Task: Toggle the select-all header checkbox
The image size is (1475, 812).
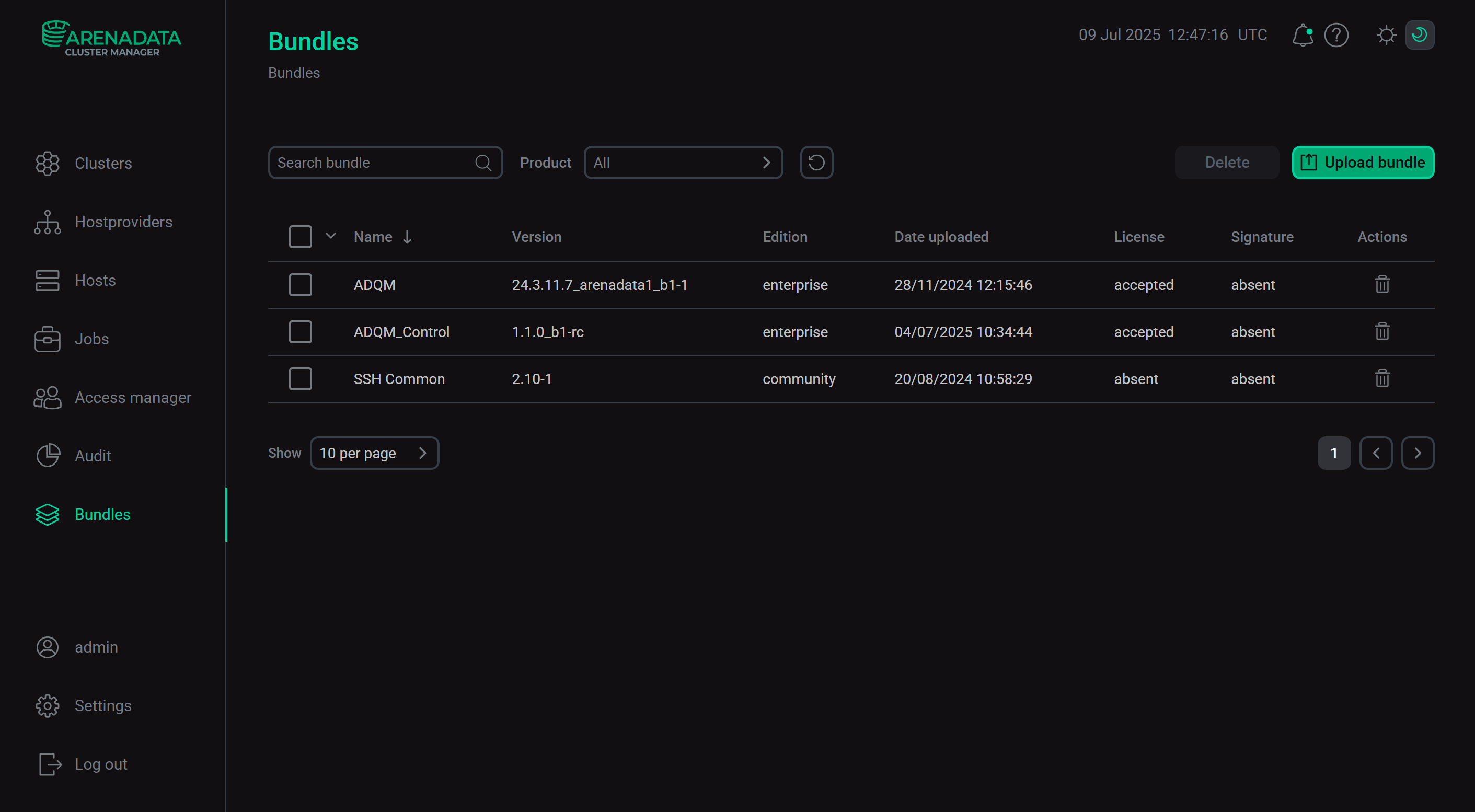Action: (x=300, y=236)
